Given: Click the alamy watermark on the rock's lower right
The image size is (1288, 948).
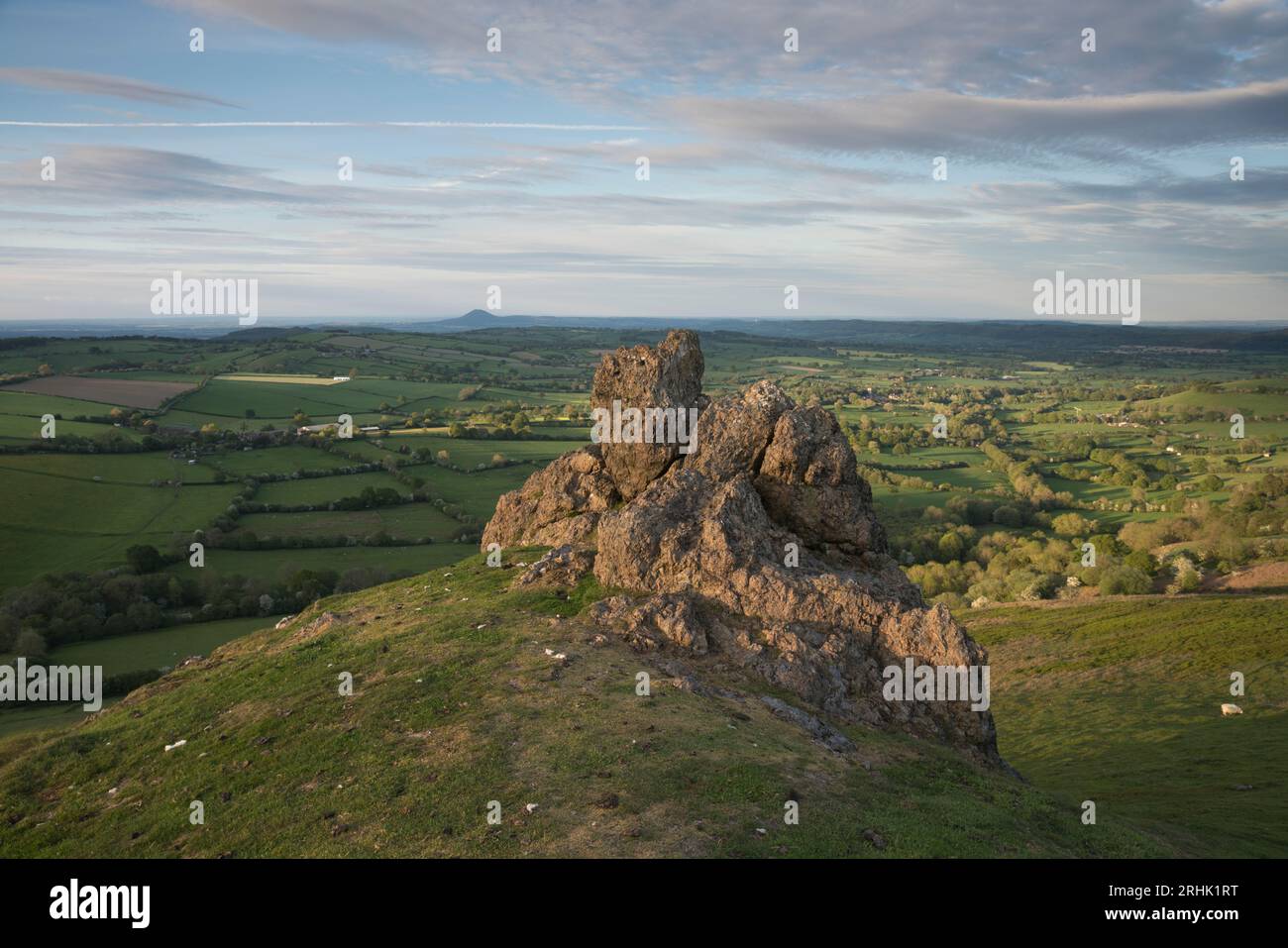Looking at the screenshot, I should [x=935, y=685].
